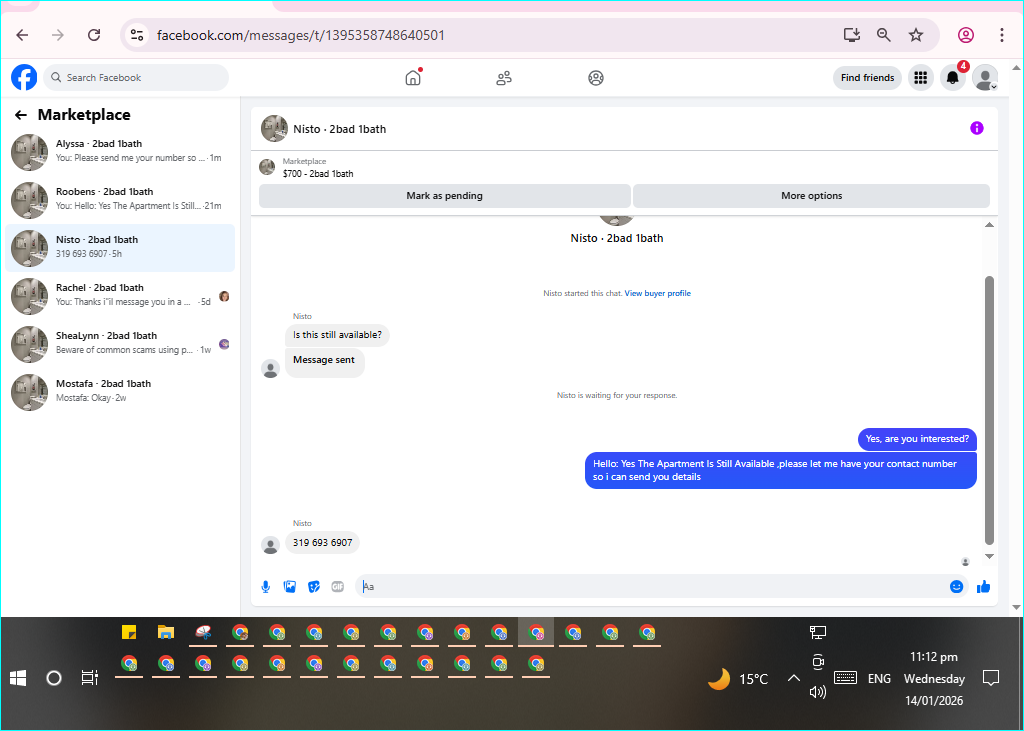1024x731 pixels.
Task: Open the Windows Start menu
Action: click(18, 678)
